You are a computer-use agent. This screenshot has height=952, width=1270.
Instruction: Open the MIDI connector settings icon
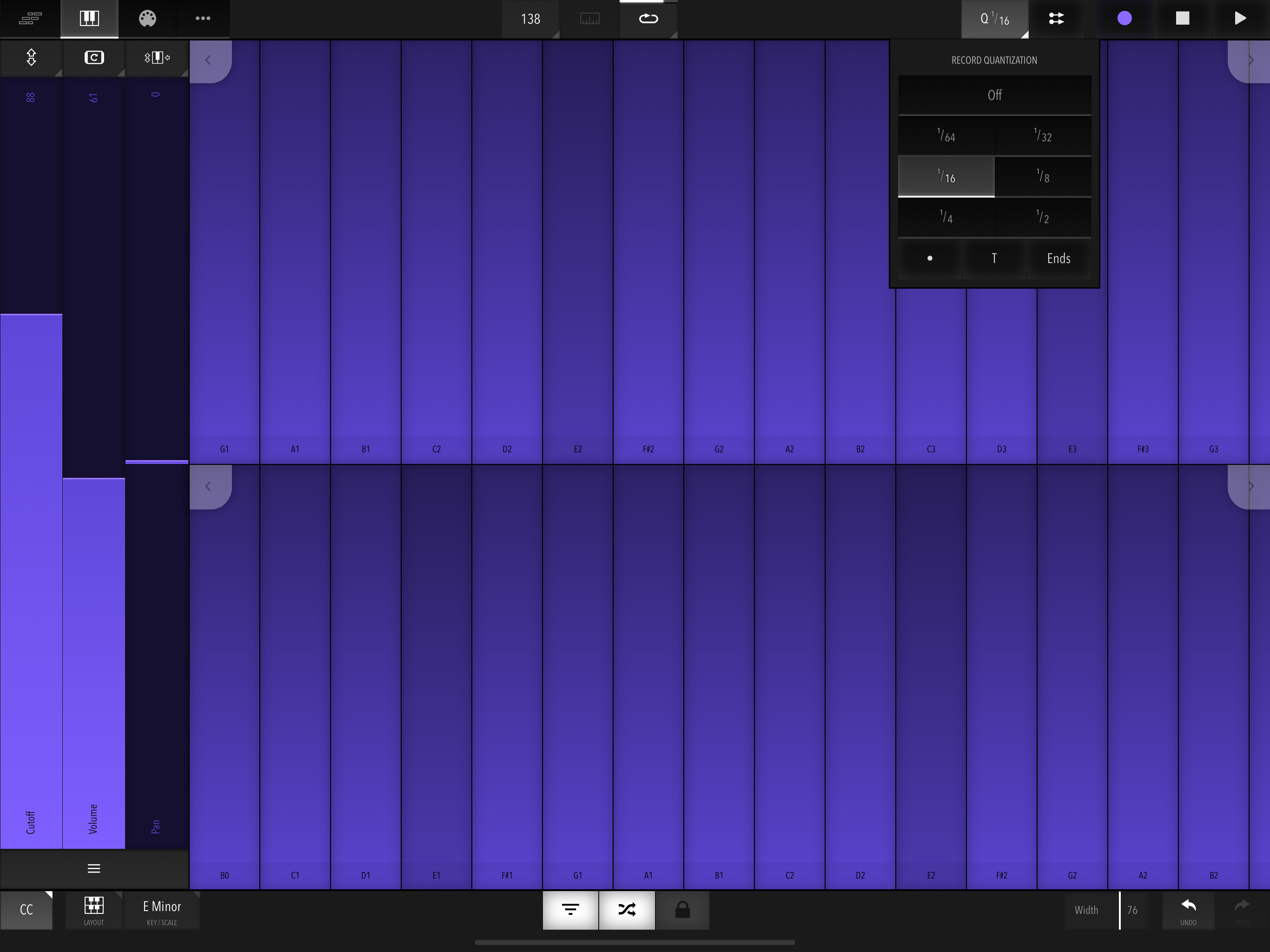[147, 19]
